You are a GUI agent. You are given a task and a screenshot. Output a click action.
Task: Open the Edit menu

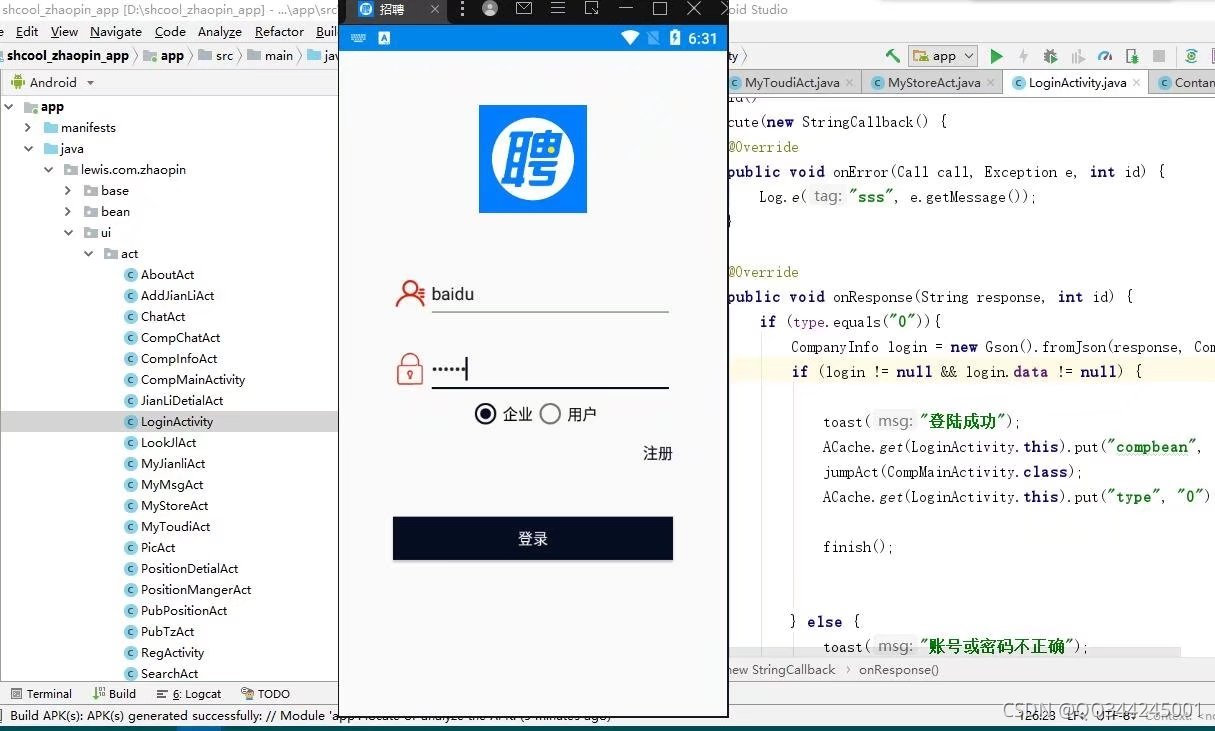pos(27,32)
